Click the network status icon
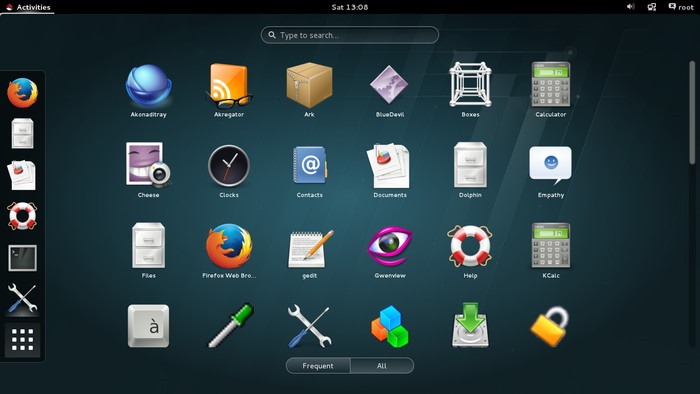The width and height of the screenshot is (700, 394). [x=652, y=7]
